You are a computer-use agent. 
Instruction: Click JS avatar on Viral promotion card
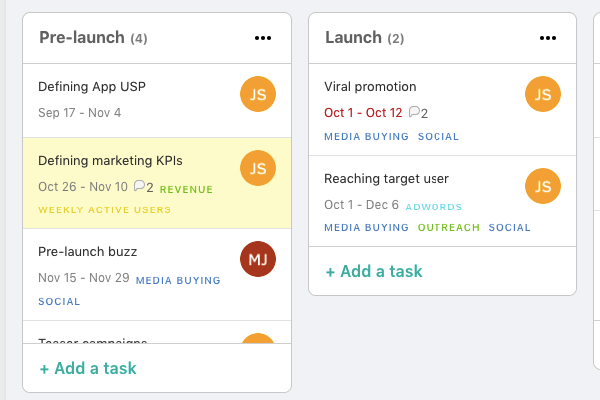tap(543, 94)
